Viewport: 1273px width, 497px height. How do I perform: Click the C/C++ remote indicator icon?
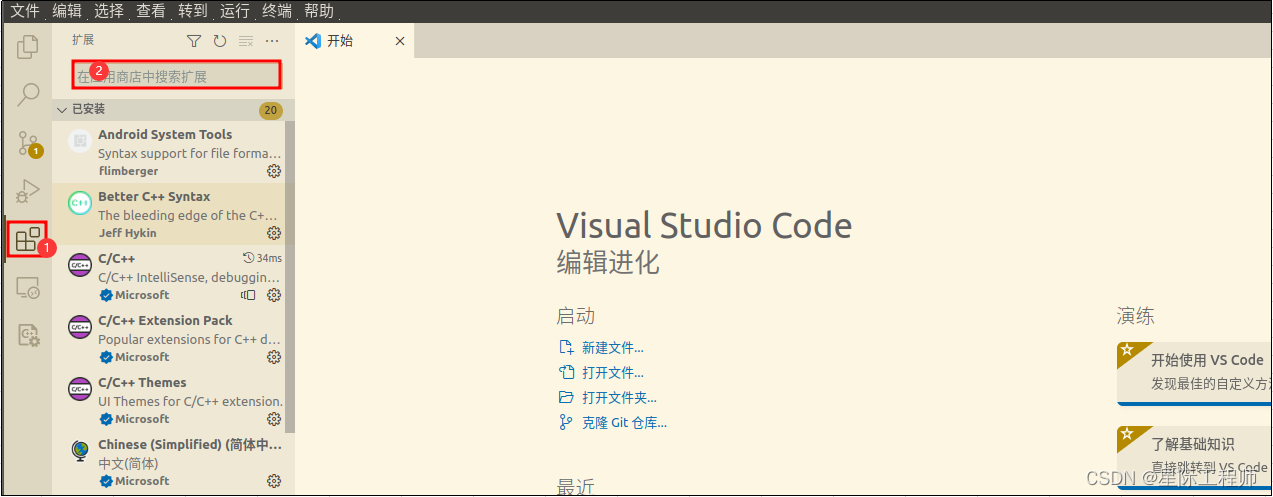pyautogui.click(x=248, y=295)
